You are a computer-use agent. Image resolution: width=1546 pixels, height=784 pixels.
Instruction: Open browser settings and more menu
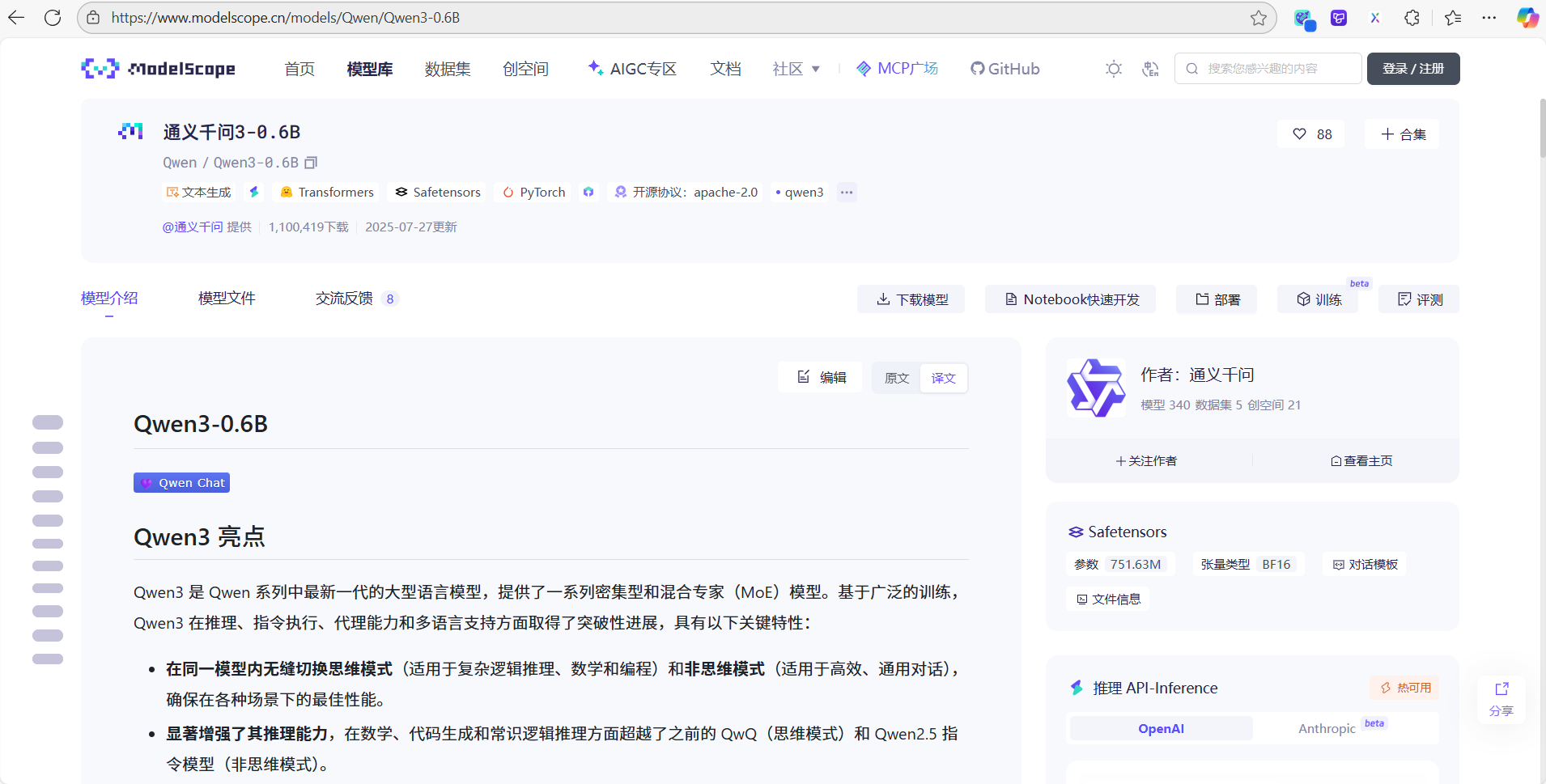[x=1489, y=18]
